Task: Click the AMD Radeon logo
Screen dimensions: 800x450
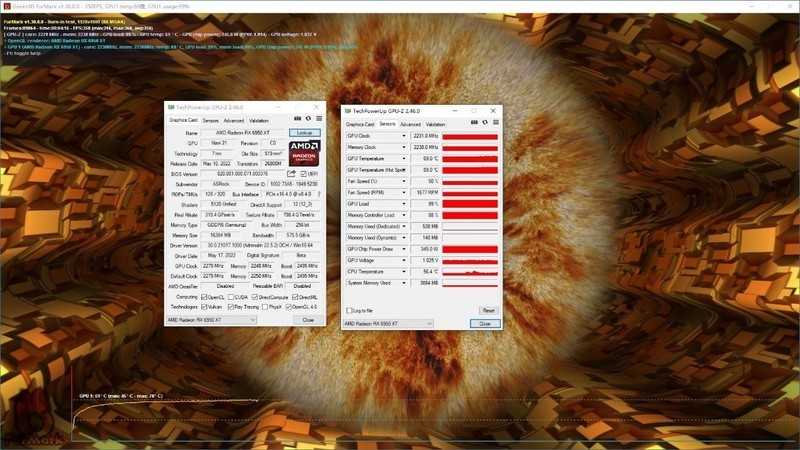Action: 304,154
